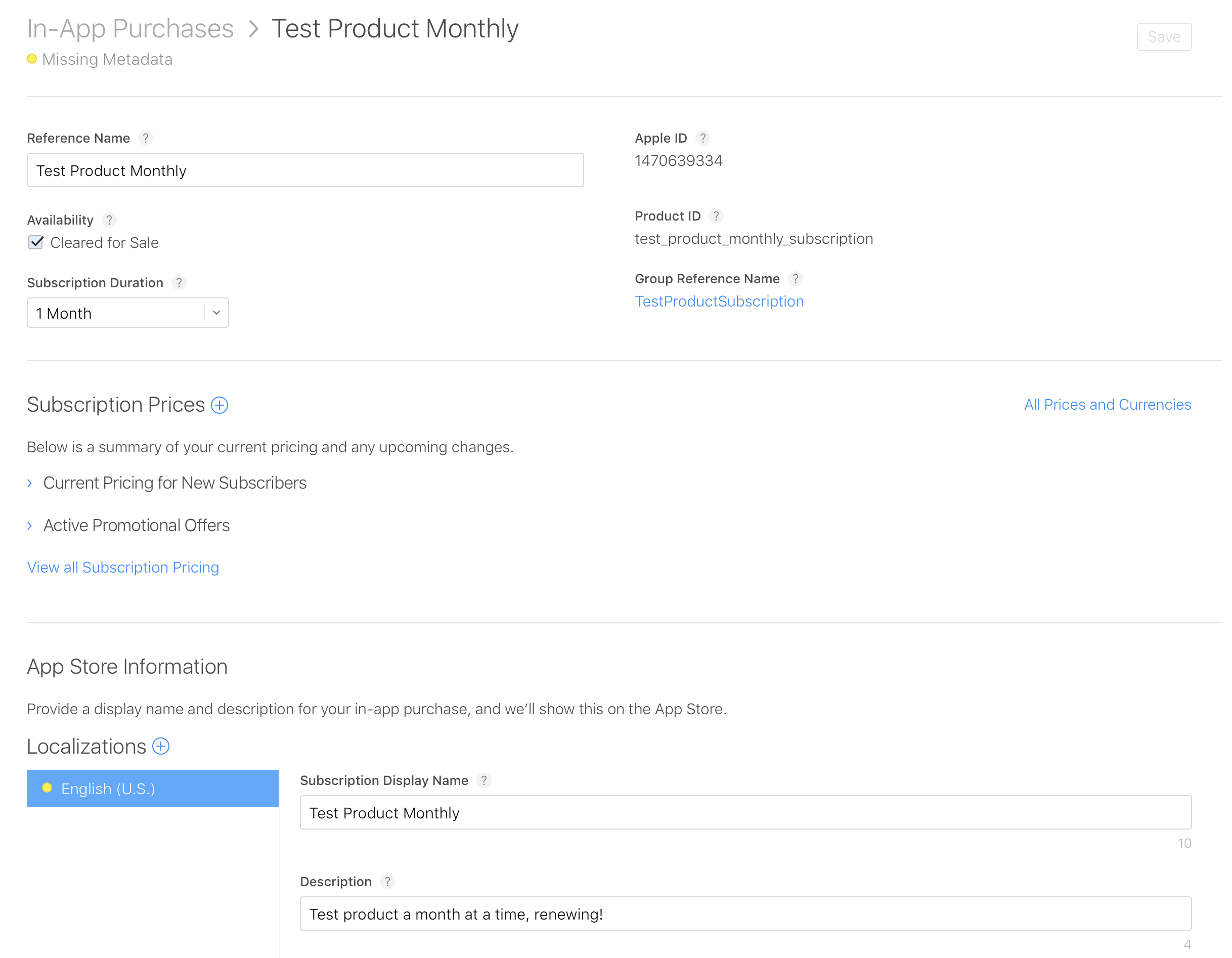Screen dimensions: 1232x958
Task: Expand Active Promotional Offers section
Action: pos(136,526)
